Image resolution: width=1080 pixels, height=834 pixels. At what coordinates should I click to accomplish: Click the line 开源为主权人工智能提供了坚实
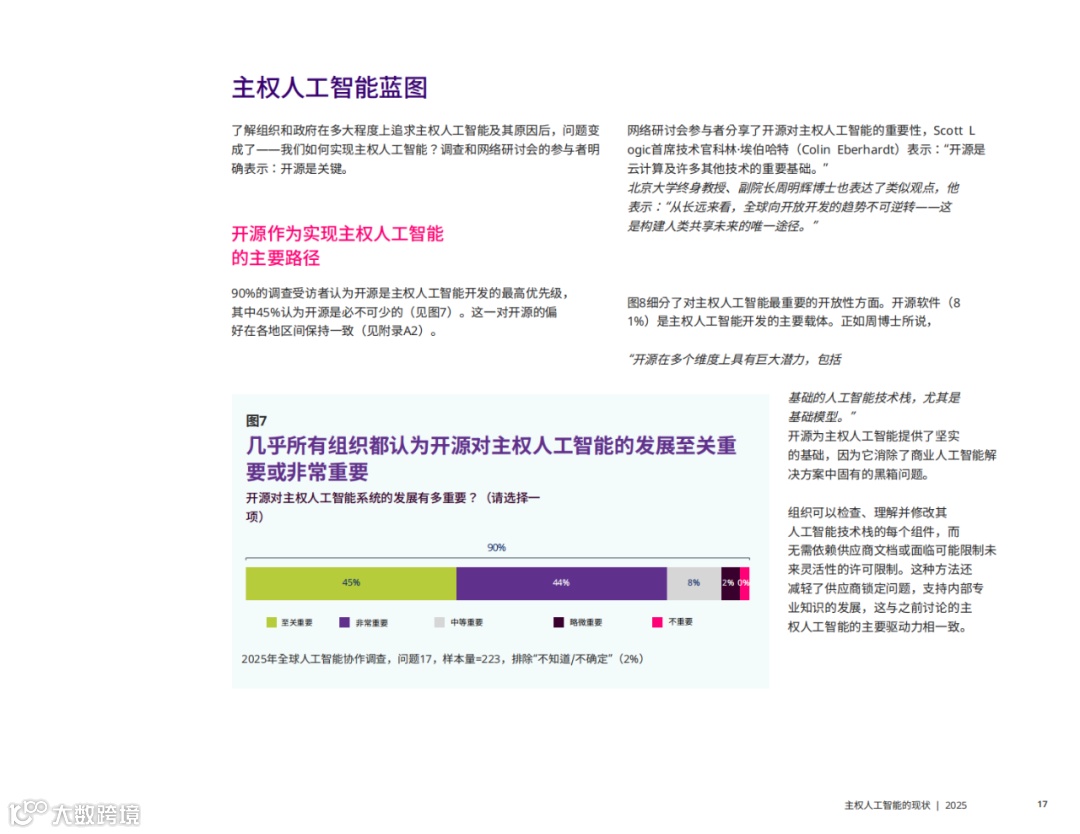pos(873,436)
